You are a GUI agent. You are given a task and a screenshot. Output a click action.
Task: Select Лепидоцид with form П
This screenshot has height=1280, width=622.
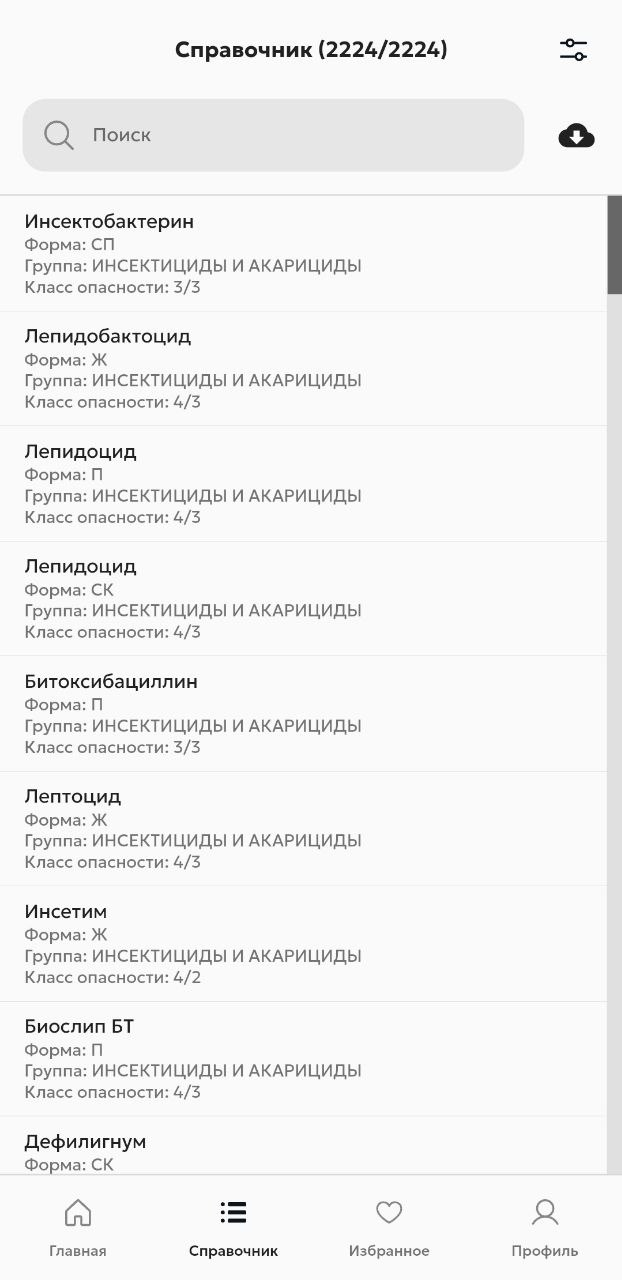coord(300,483)
